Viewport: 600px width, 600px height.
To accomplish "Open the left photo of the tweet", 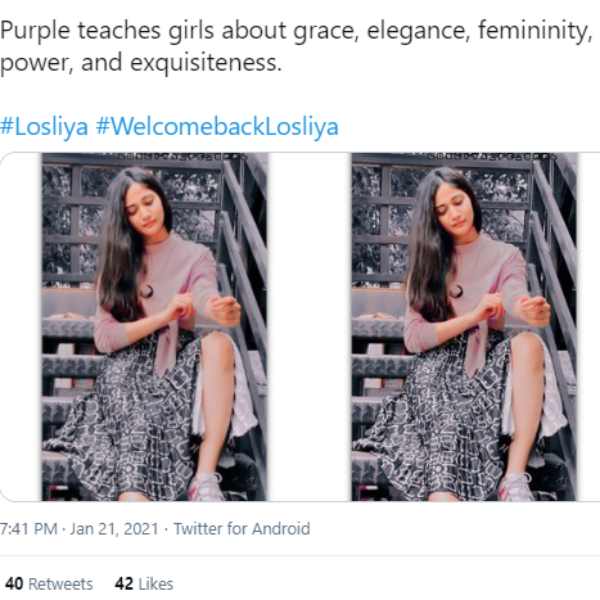I will click(155, 326).
